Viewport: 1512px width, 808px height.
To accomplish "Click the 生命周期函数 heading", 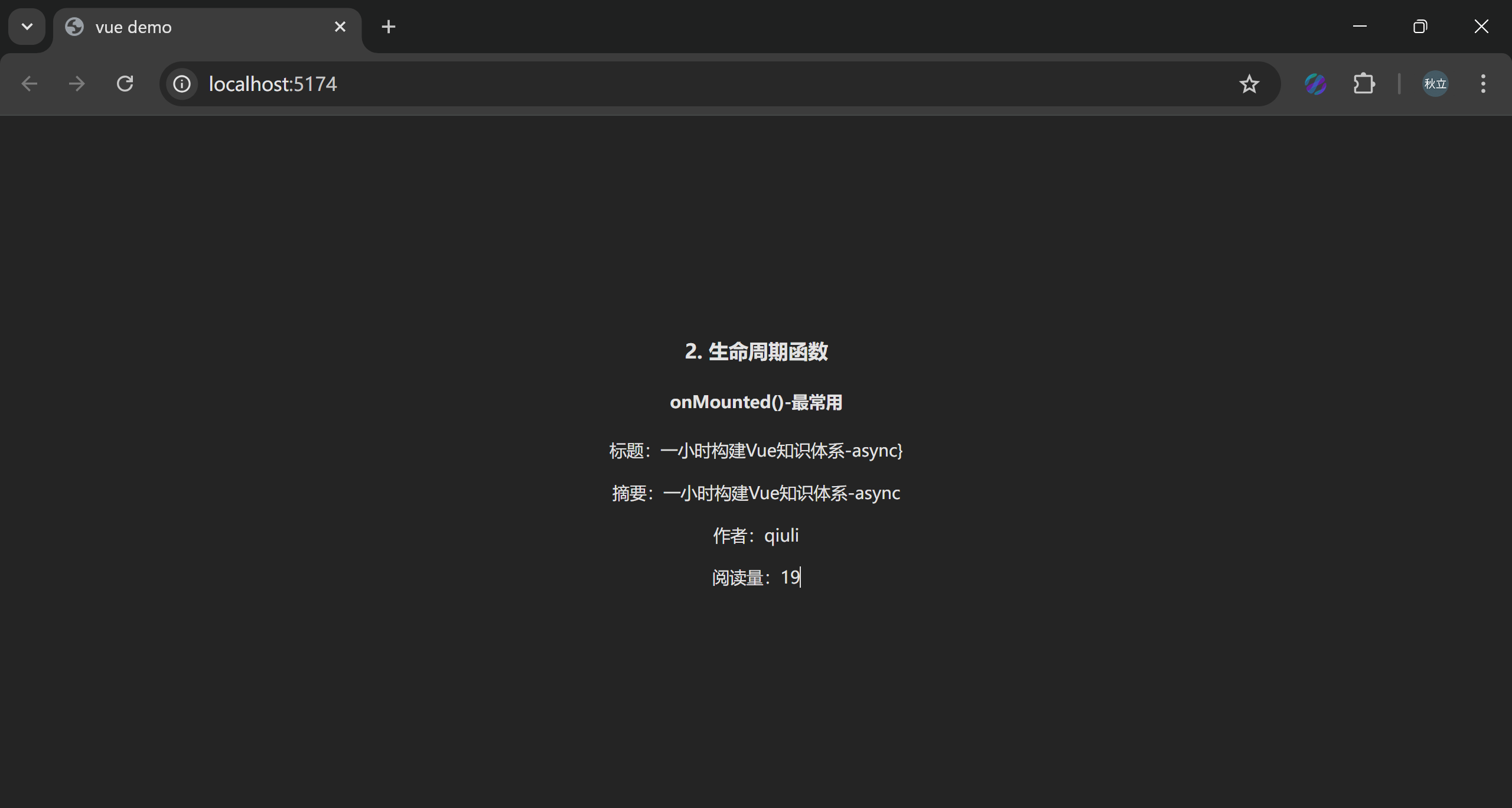I will [756, 351].
